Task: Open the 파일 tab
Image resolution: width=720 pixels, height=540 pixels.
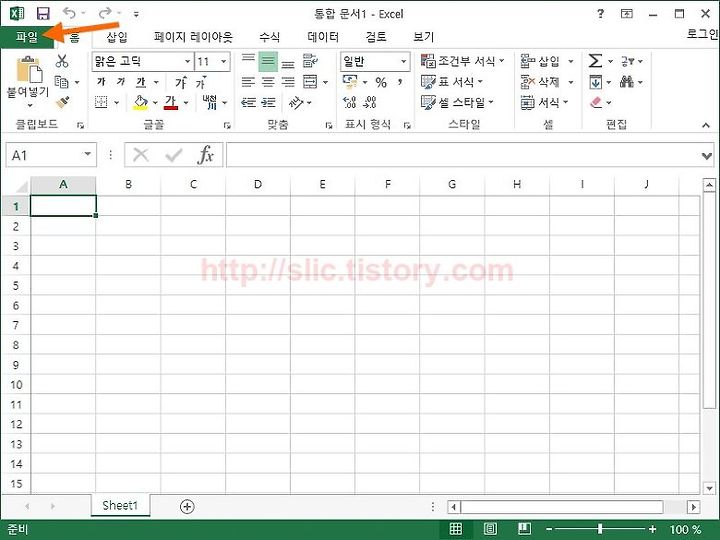Action: click(x=27, y=37)
